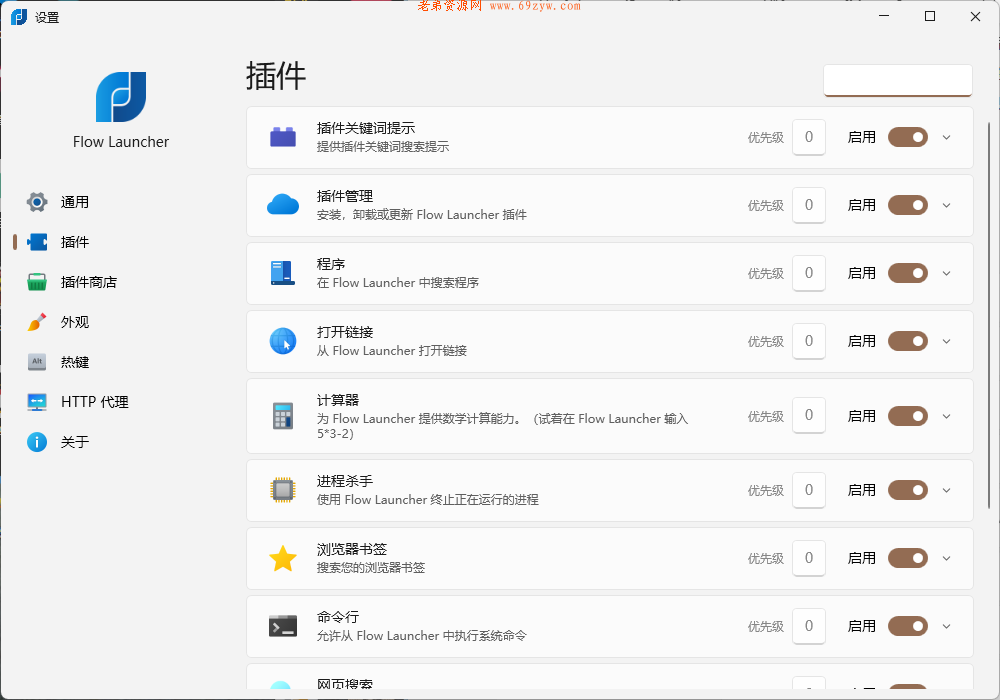Toggle the 进程杀手 plugin switch

[908, 490]
